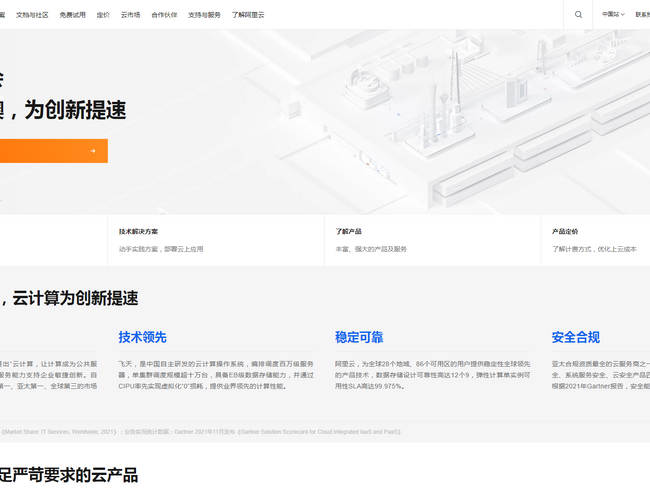
Task: Open the 产品定价 card
Action: pos(595,240)
